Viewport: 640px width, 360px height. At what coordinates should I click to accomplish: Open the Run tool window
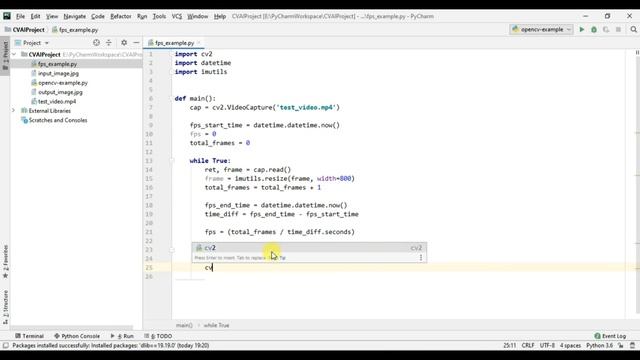point(122,336)
